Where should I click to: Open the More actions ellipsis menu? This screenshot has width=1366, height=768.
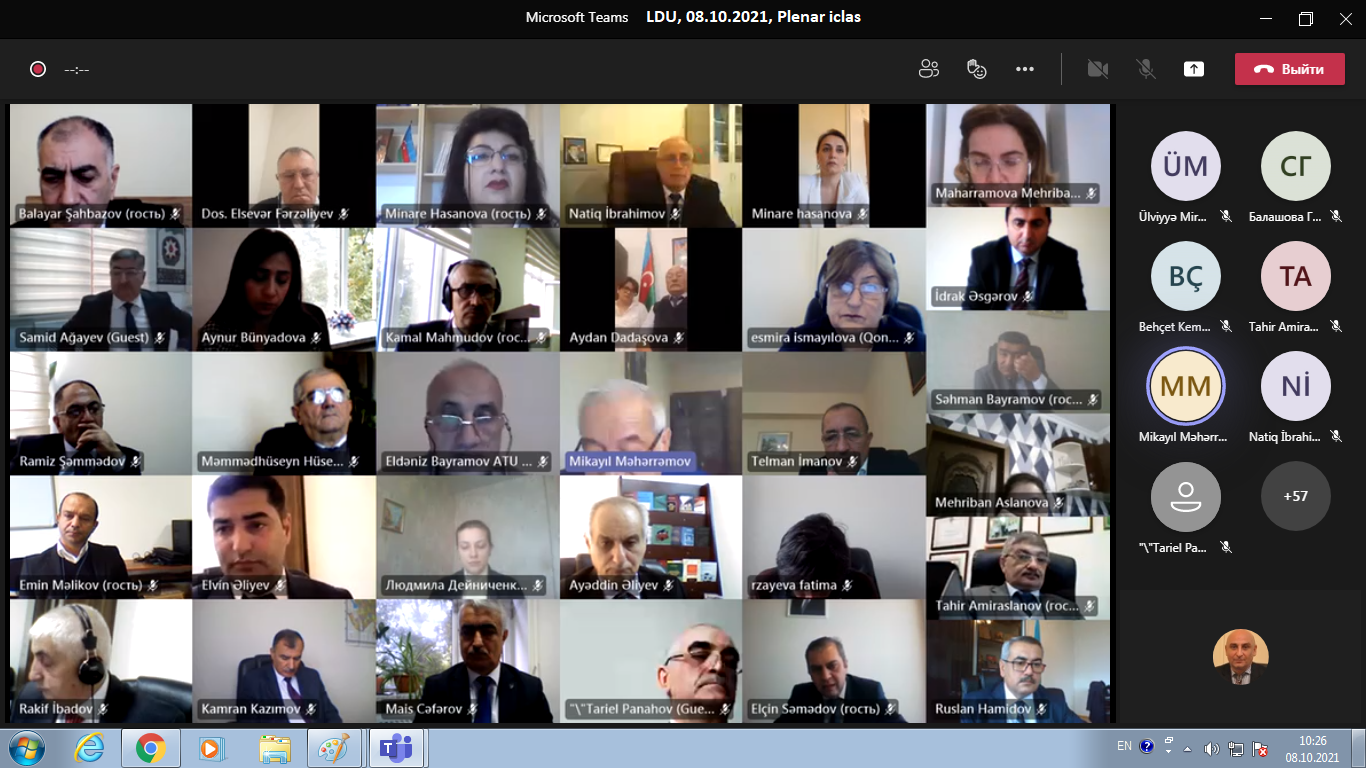[1025, 69]
